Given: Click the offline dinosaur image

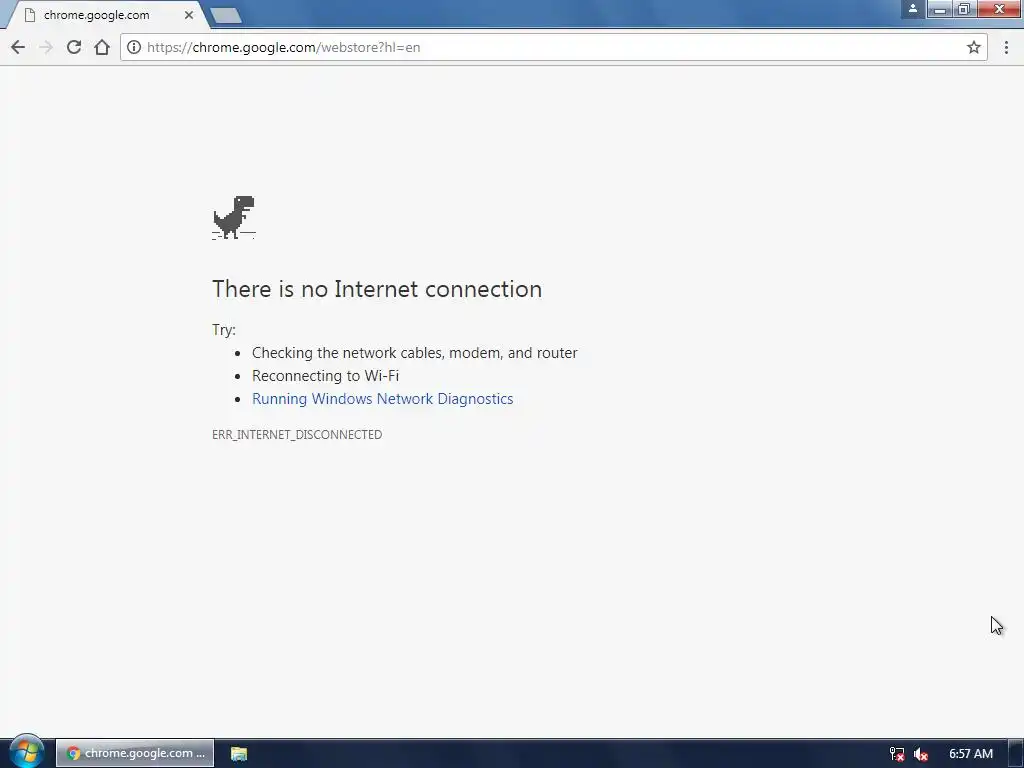Looking at the screenshot, I should coord(234,217).
